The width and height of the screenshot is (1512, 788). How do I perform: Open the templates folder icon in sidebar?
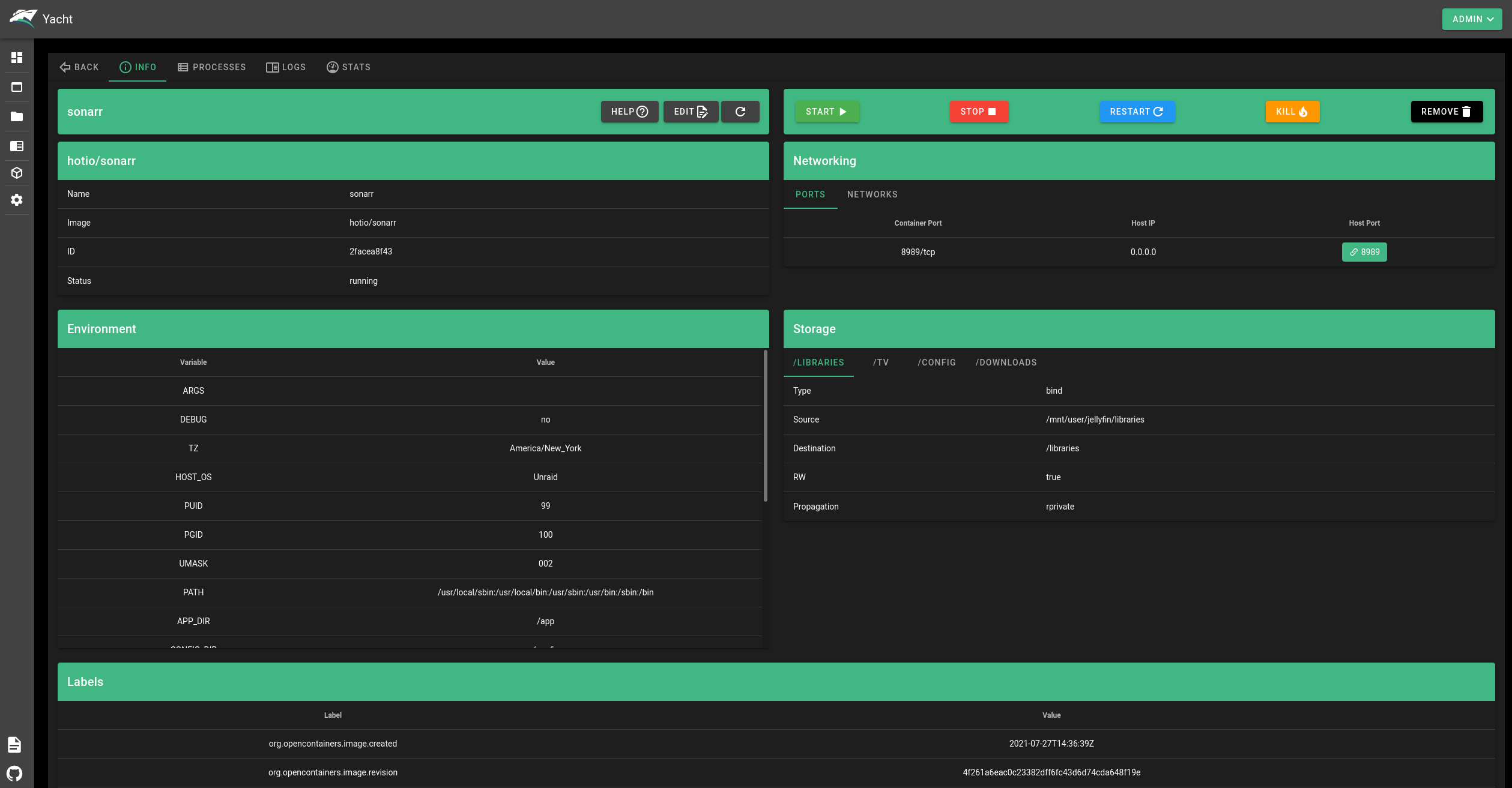click(17, 117)
